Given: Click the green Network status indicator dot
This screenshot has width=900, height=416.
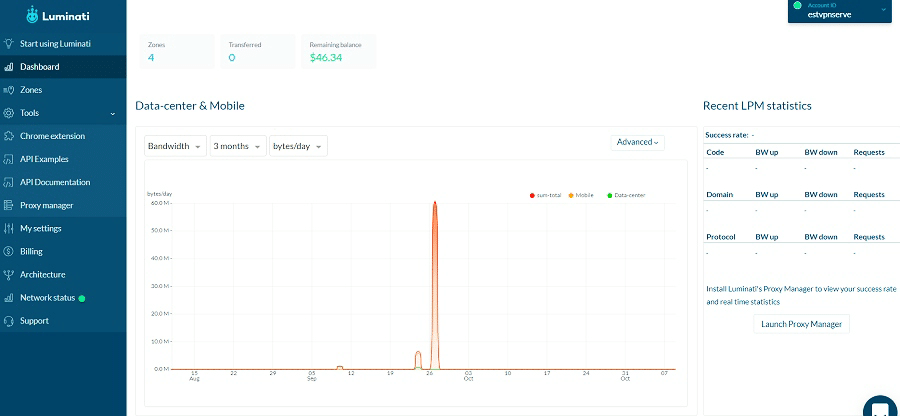Looking at the screenshot, I should [82, 298].
